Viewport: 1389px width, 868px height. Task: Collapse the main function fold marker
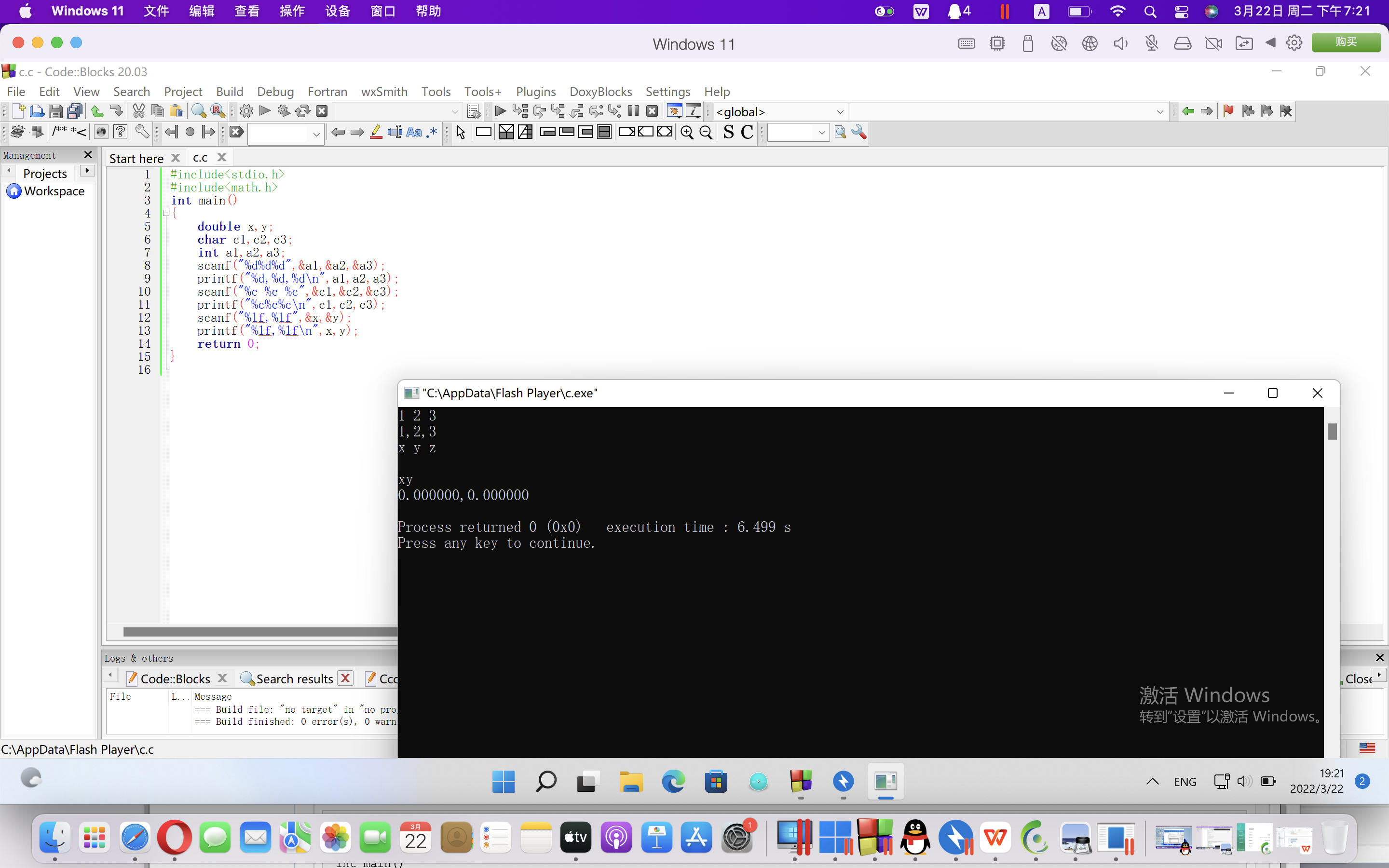(x=166, y=213)
